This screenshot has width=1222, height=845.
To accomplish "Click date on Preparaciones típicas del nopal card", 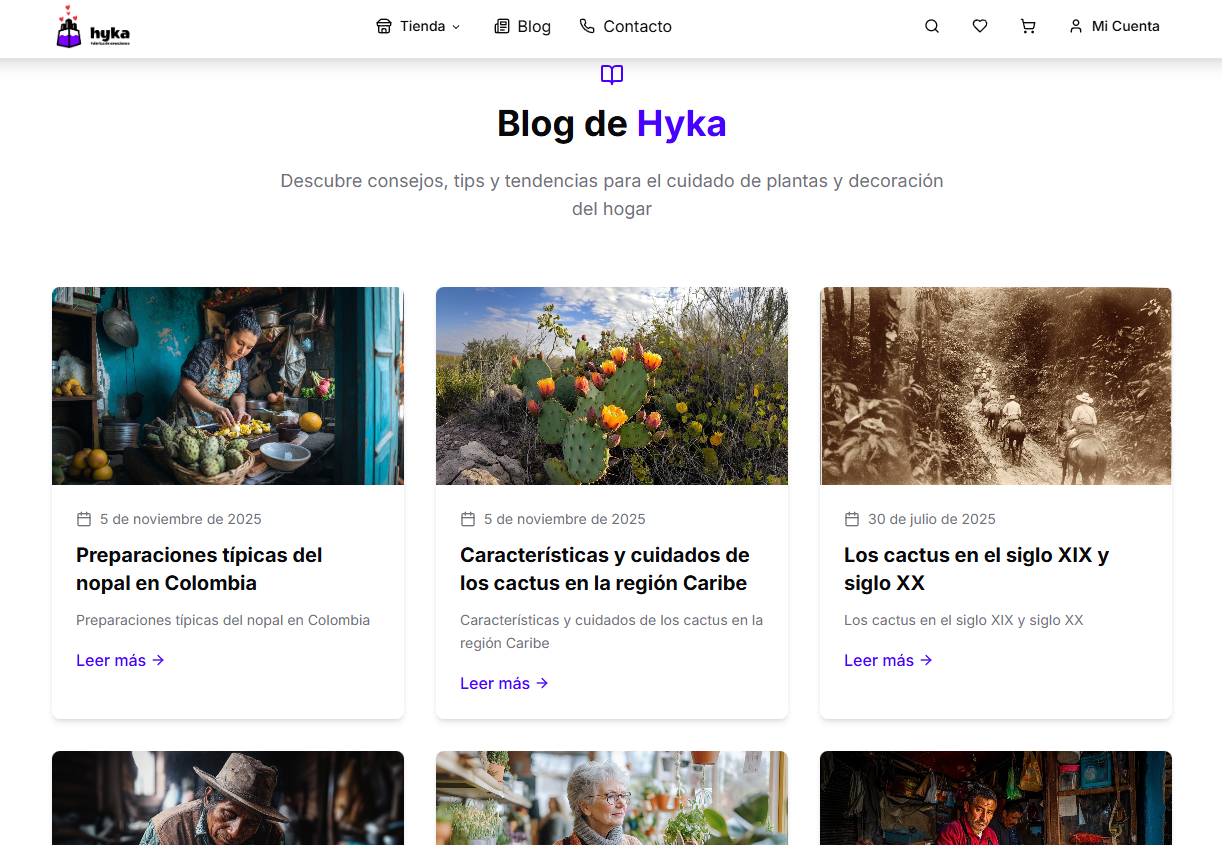I will click(181, 519).
